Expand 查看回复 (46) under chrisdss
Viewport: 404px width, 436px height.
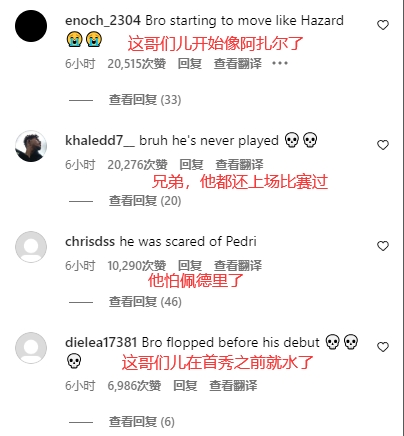click(145, 302)
